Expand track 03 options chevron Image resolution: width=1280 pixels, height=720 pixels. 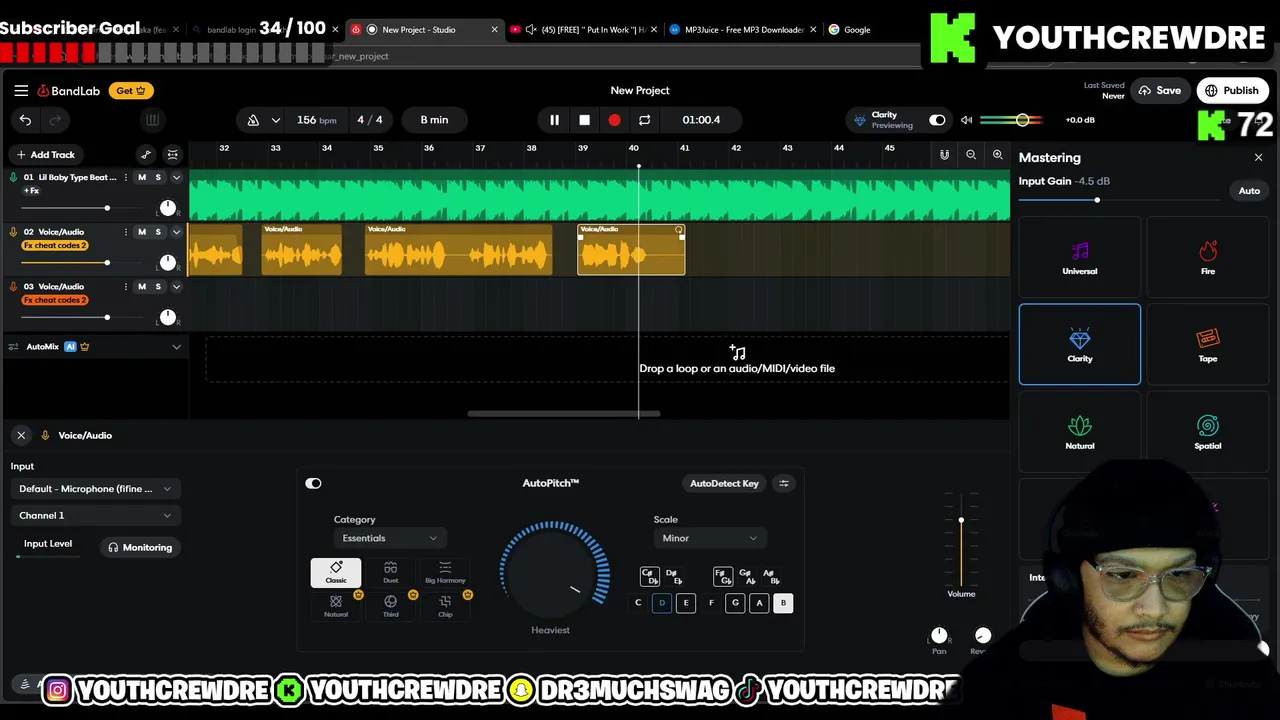point(176,287)
